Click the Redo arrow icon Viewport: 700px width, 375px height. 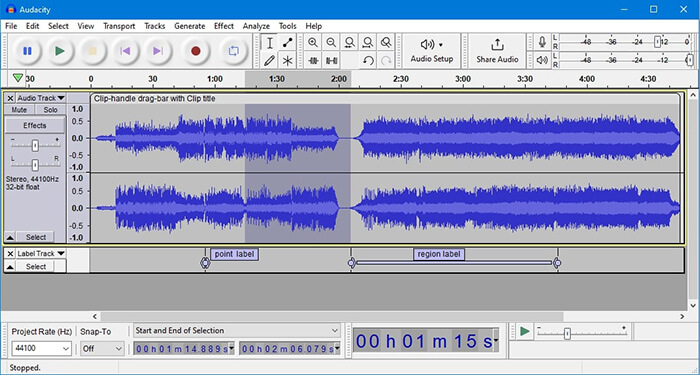[x=386, y=60]
